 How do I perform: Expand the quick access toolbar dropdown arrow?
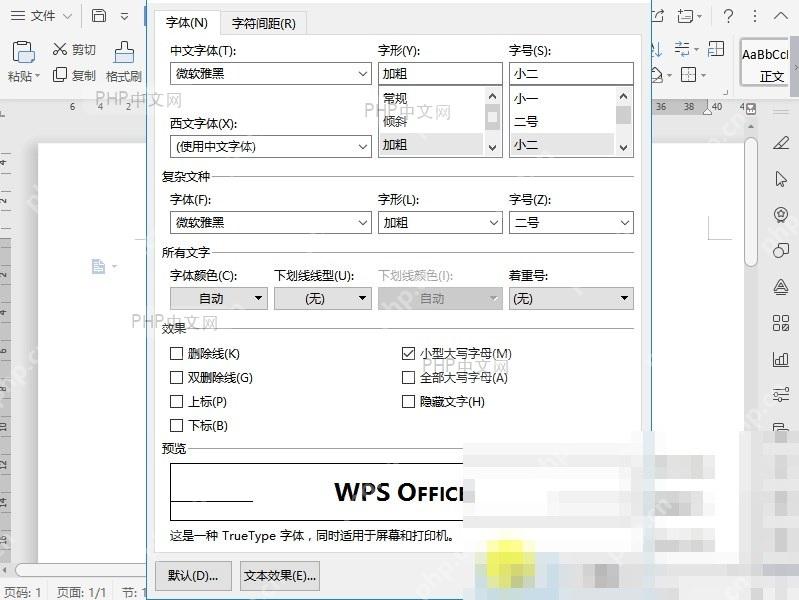(x=124, y=16)
